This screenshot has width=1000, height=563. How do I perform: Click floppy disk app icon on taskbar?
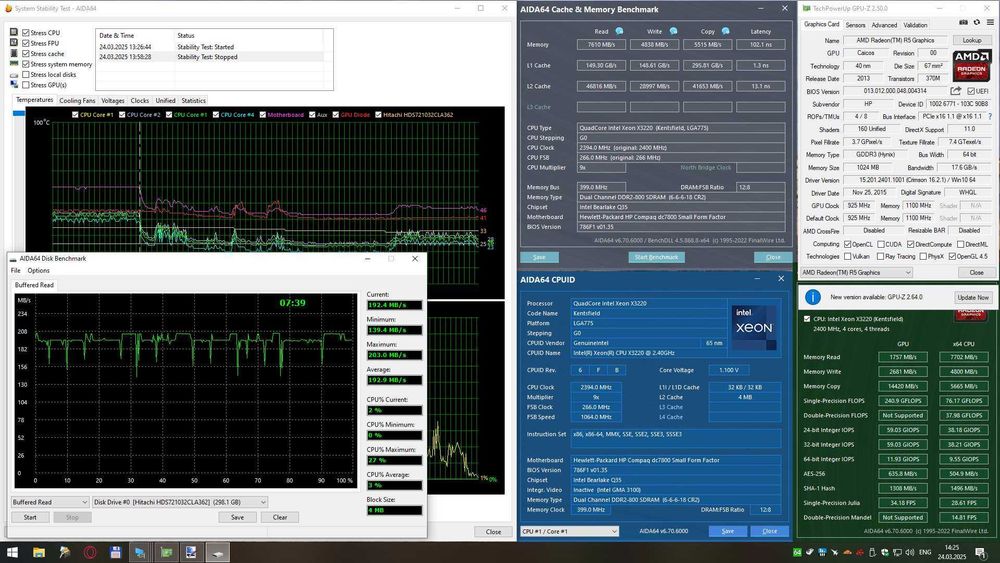point(115,552)
